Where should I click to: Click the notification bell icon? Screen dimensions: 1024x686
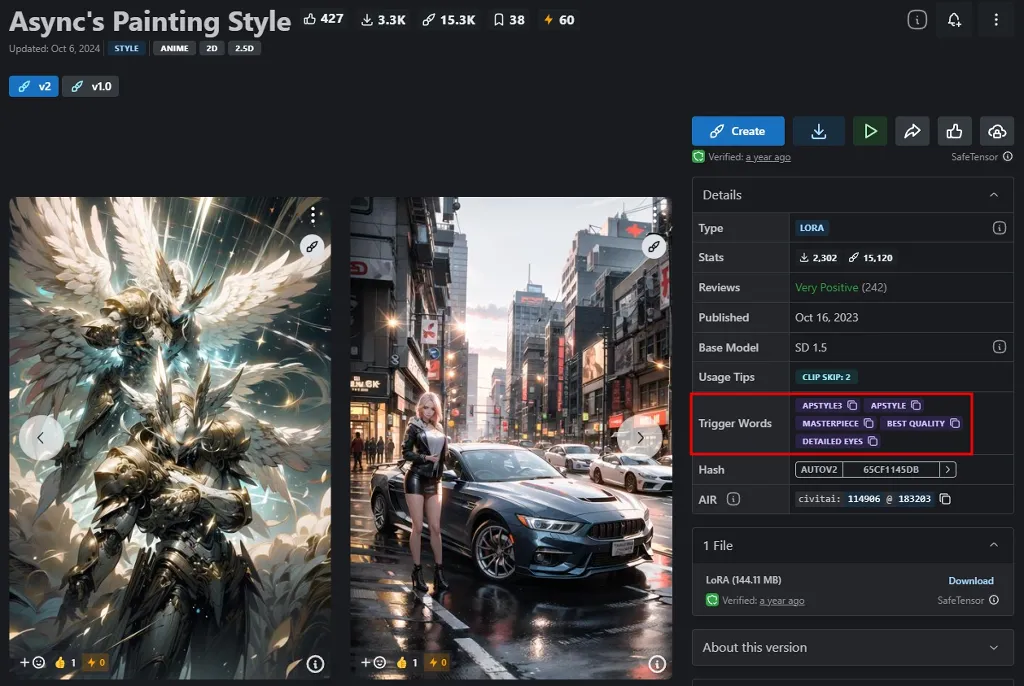[954, 20]
